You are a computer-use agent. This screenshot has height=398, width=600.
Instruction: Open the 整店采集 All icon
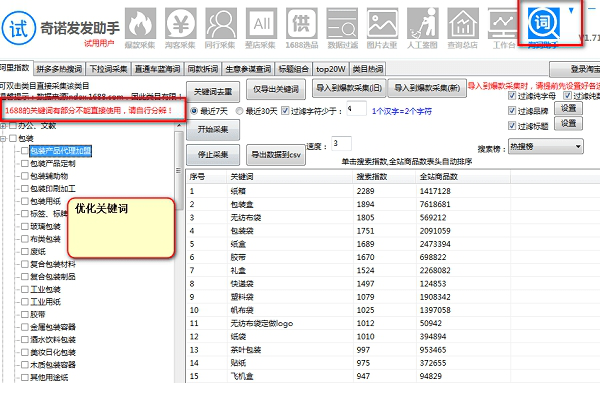[x=261, y=24]
